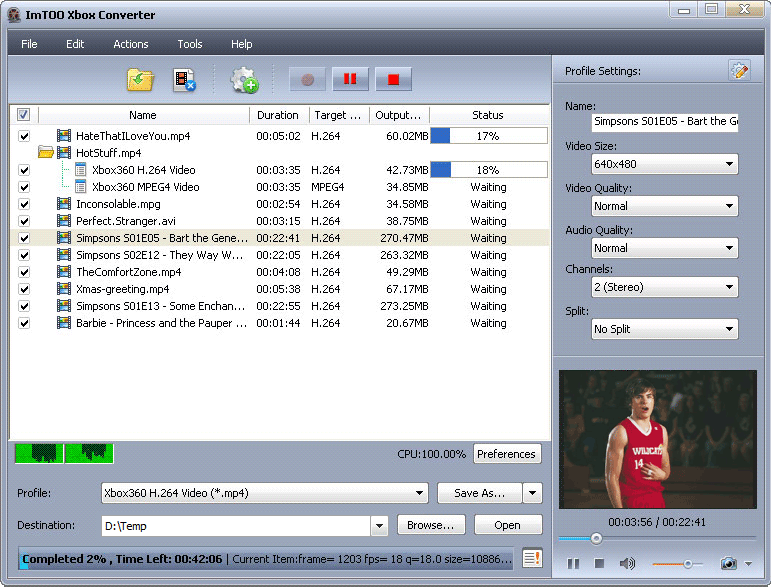Open the Channels 2 (Stereo) dropdown
Image resolution: width=771 pixels, height=587 pixels.
(664, 287)
